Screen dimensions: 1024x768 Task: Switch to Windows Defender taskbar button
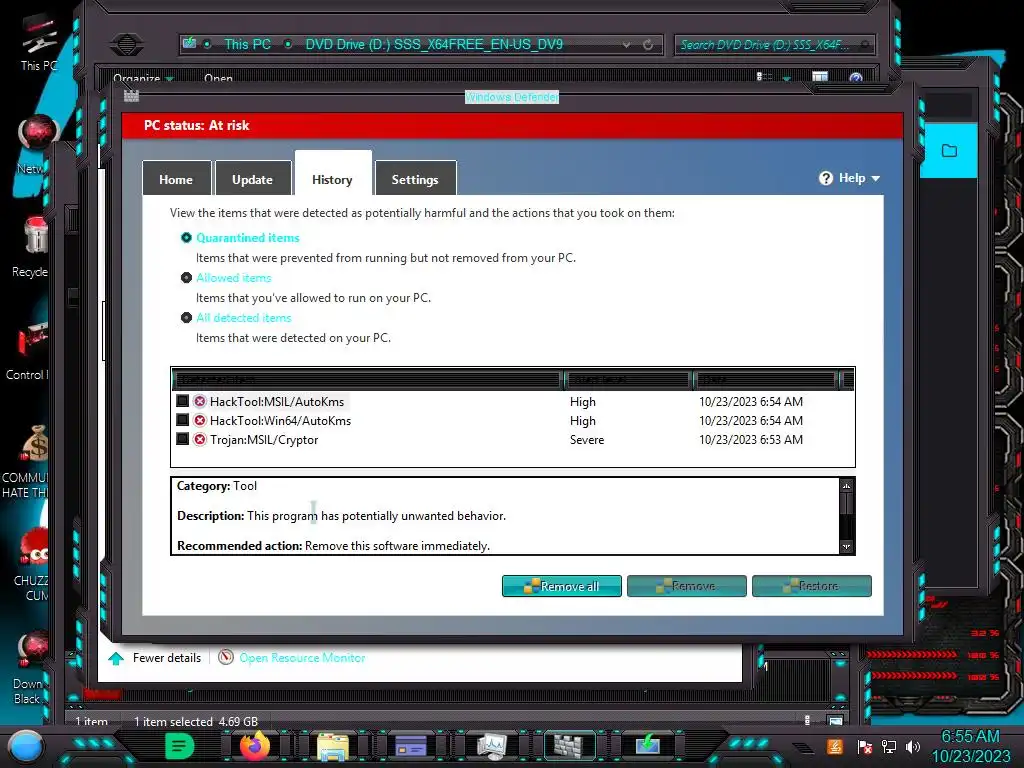point(569,746)
